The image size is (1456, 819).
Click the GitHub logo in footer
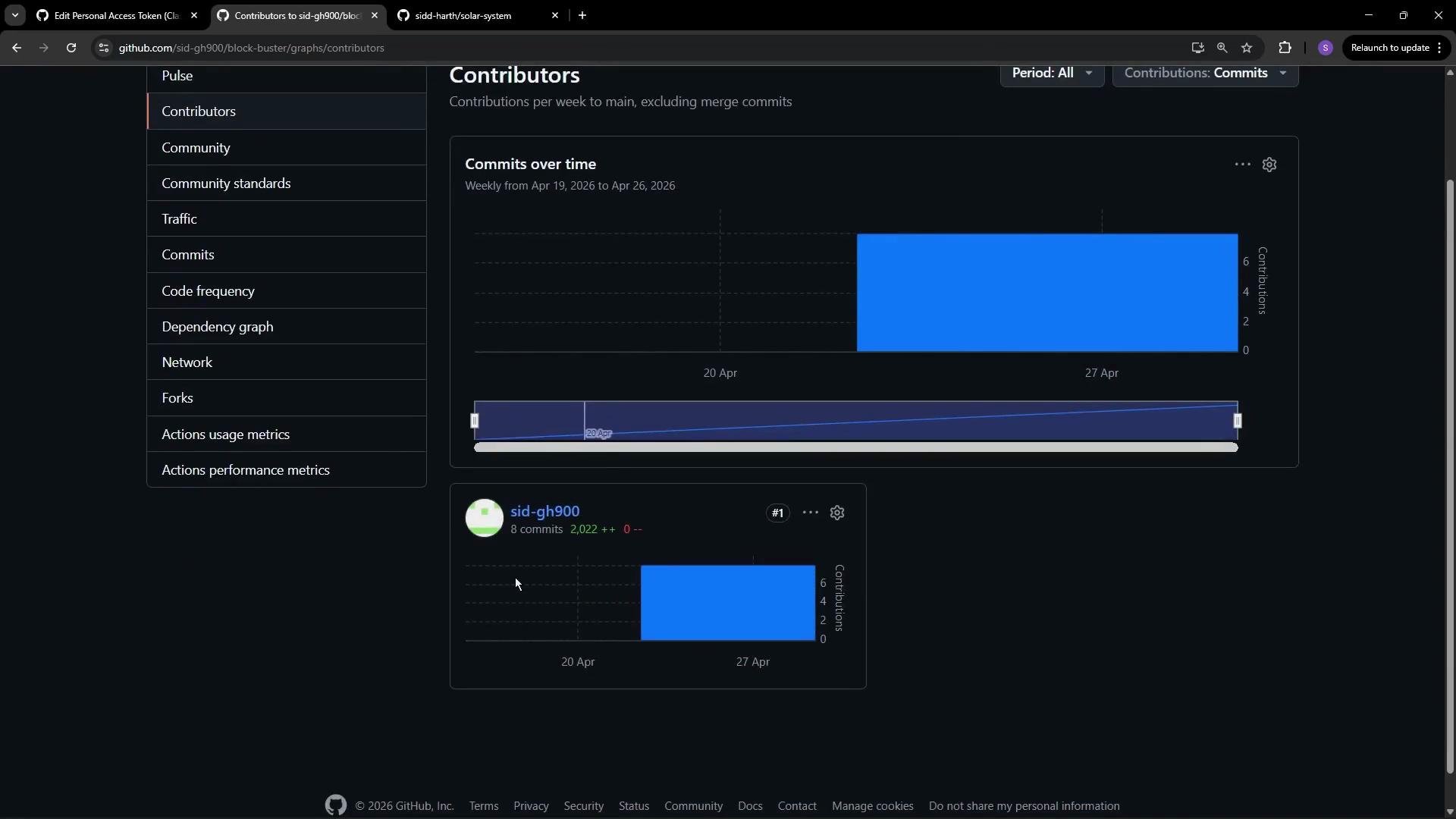[336, 805]
